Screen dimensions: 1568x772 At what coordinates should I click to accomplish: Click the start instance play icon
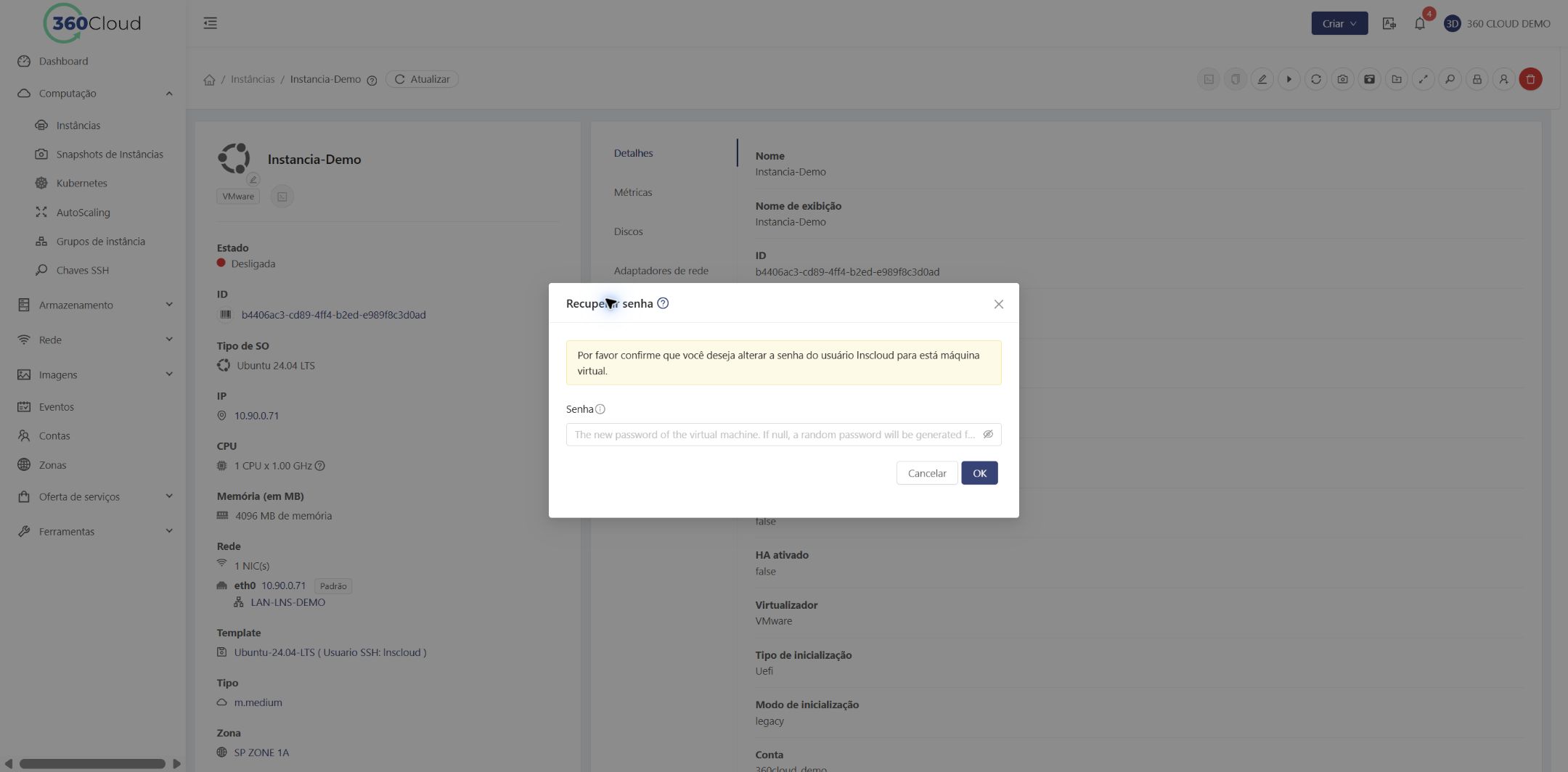tap(1289, 79)
